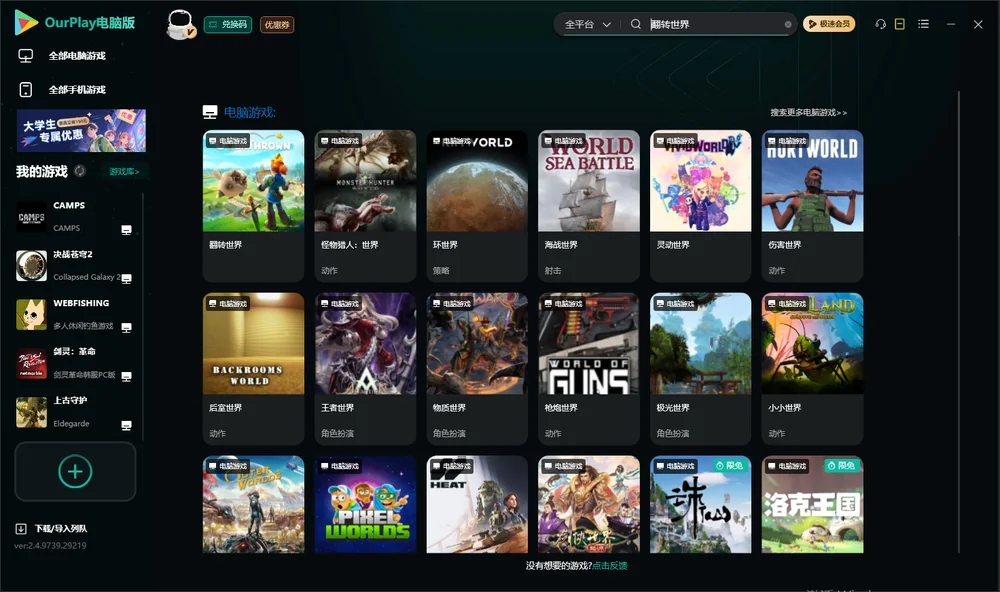
Task: Click the 点击反馈 feedback link
Action: (x=610, y=565)
